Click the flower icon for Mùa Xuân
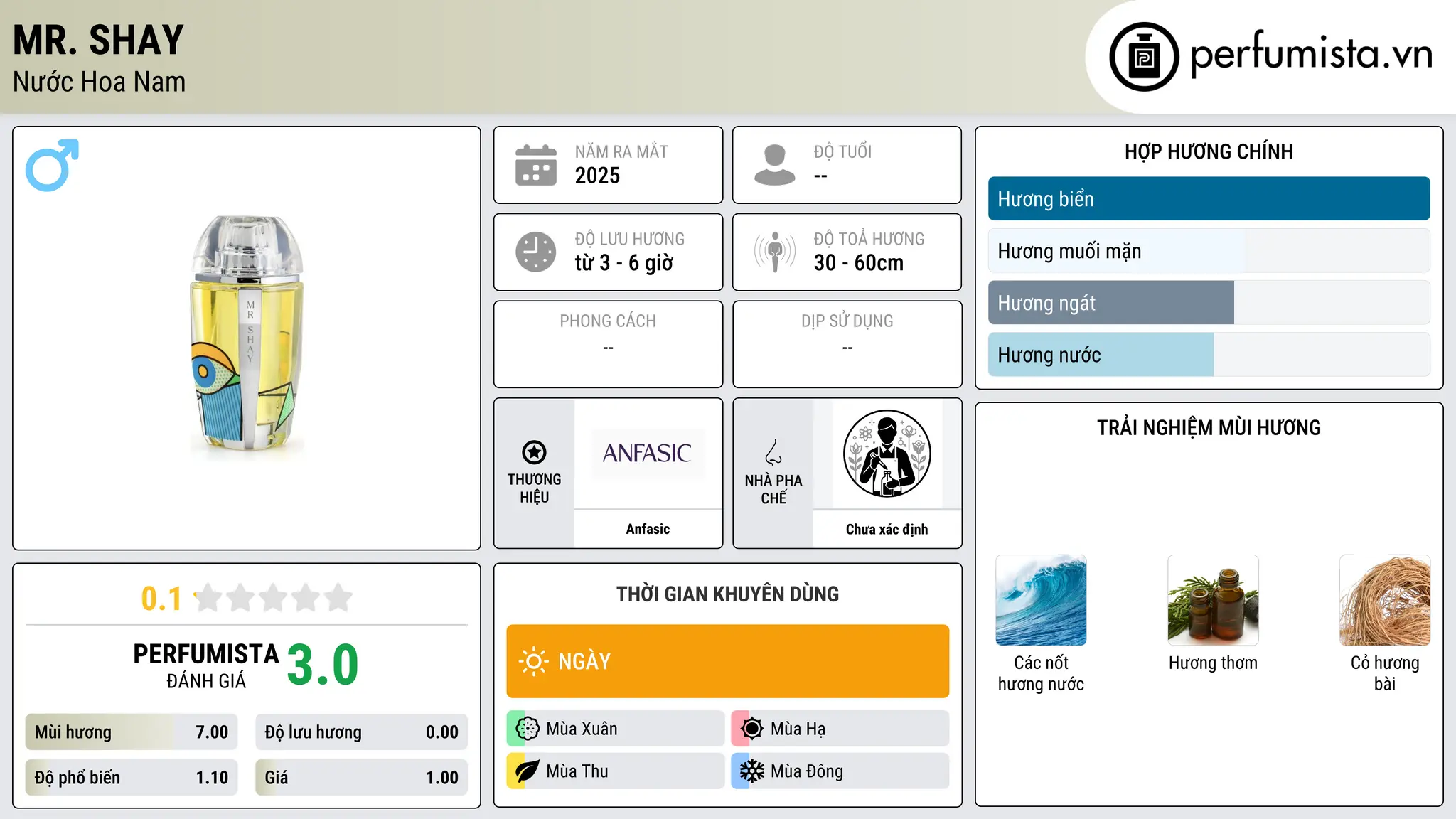Image resolution: width=1456 pixels, height=819 pixels. point(528,729)
